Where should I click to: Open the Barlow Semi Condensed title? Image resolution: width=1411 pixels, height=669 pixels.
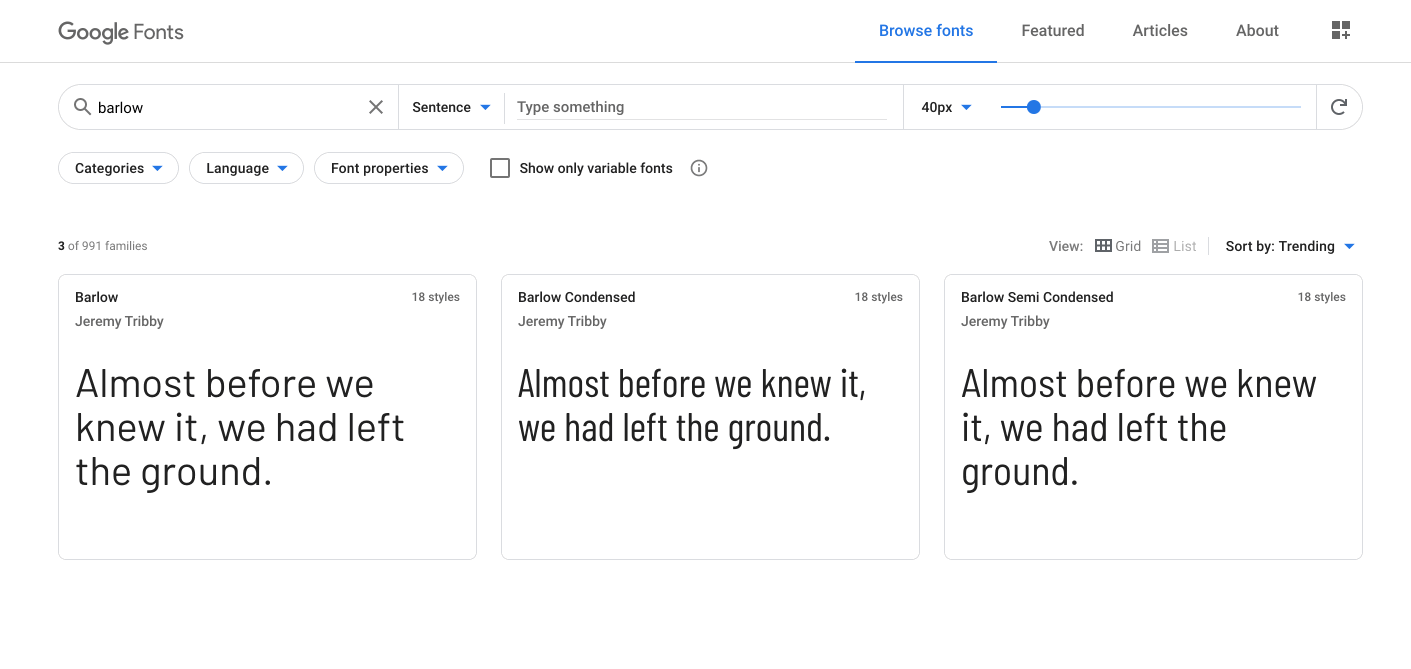tap(1037, 297)
